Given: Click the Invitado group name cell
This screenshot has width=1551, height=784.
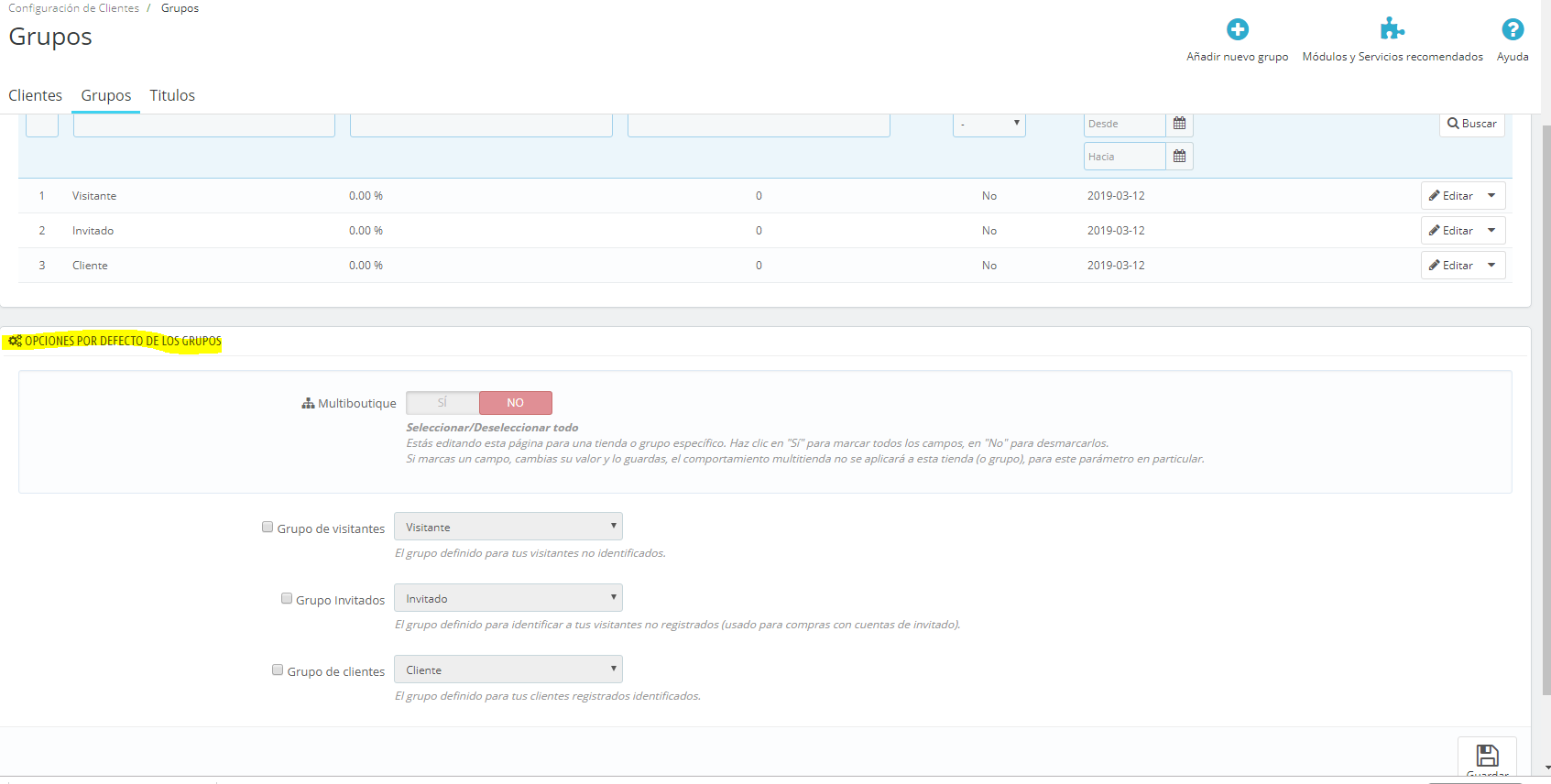Looking at the screenshot, I should 93,231.
